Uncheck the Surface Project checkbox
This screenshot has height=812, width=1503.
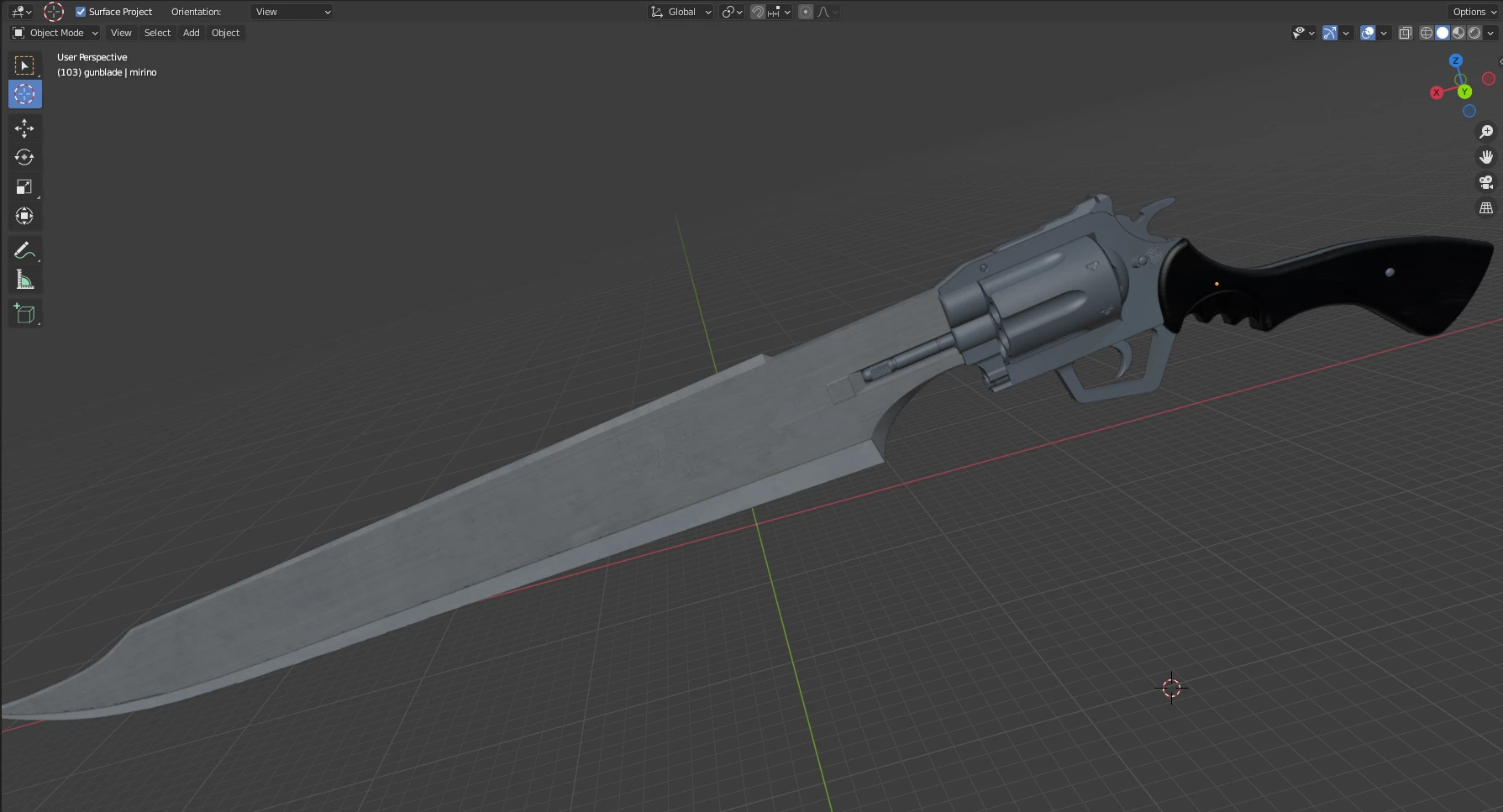[x=81, y=12]
